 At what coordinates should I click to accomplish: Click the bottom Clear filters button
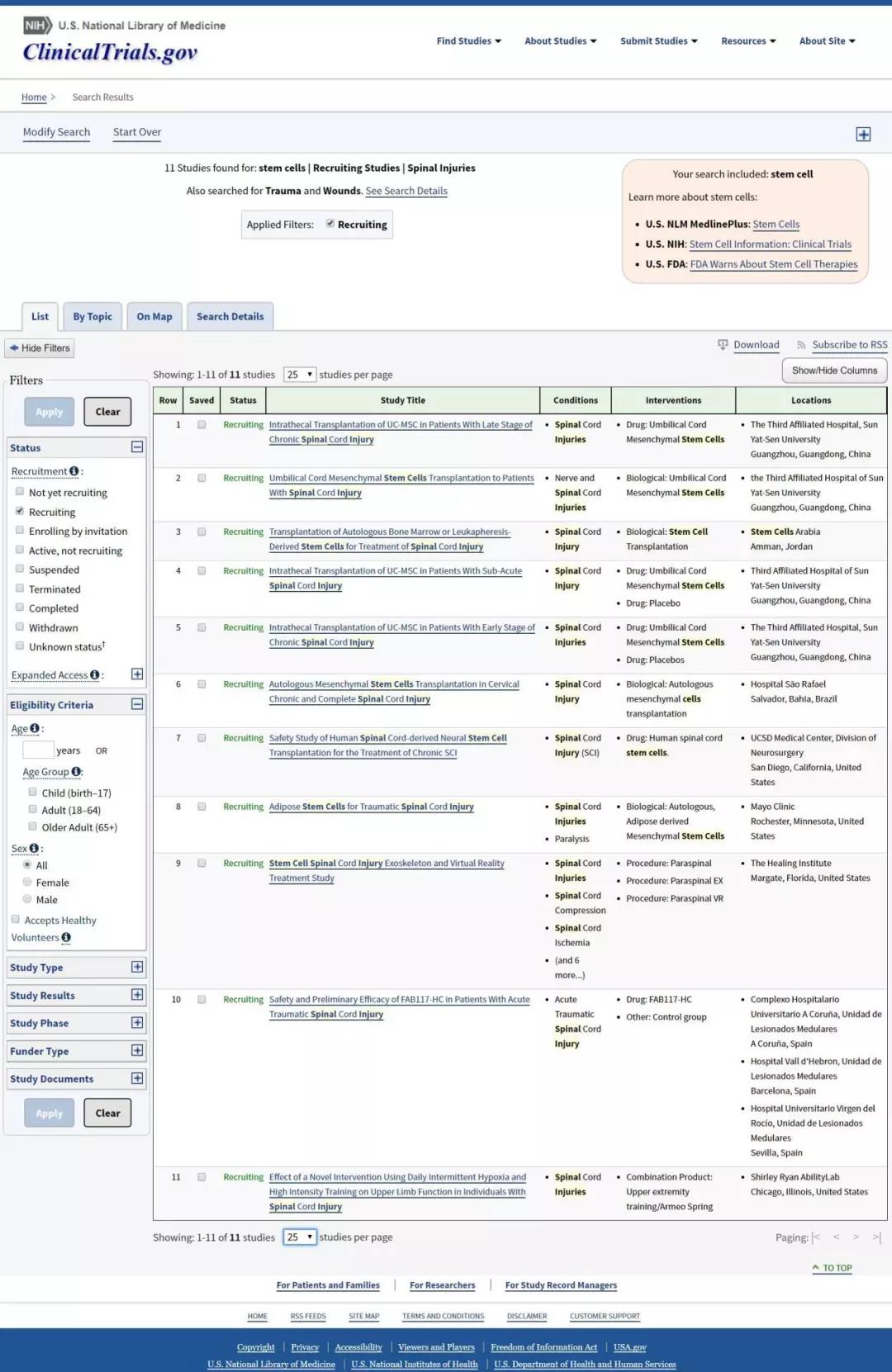pyautogui.click(x=107, y=1113)
